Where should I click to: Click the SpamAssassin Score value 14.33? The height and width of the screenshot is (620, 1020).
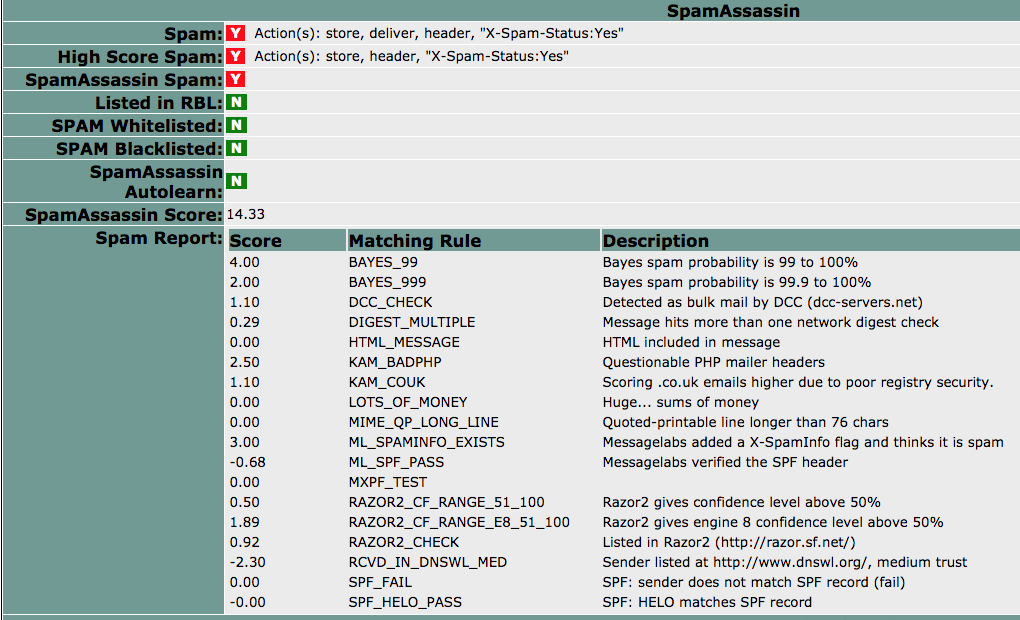(x=246, y=214)
